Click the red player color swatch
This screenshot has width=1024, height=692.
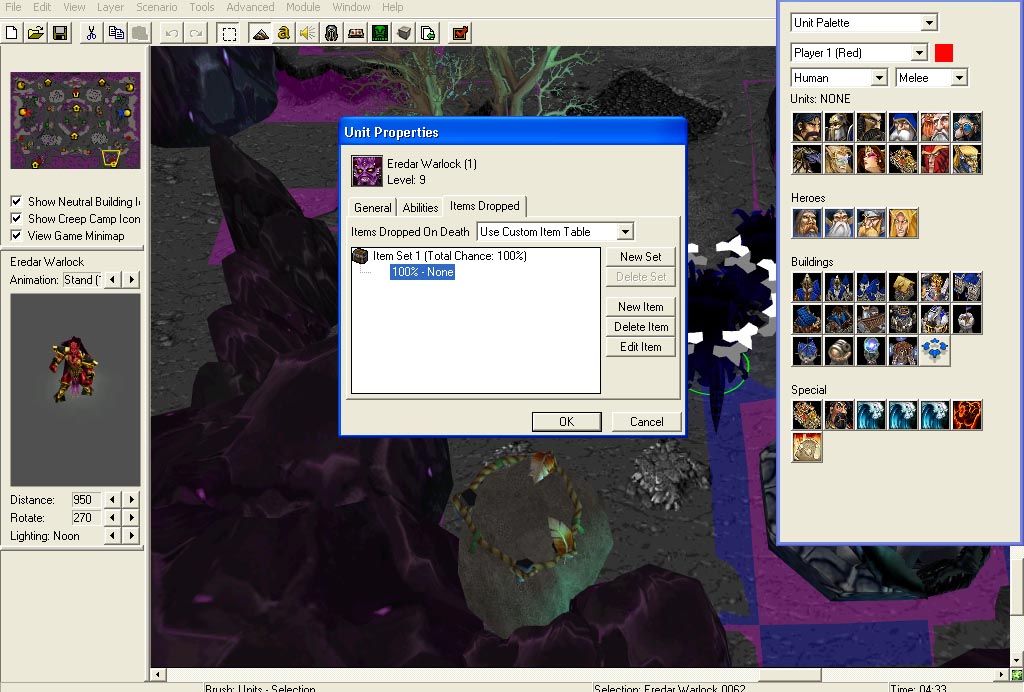[x=944, y=53]
